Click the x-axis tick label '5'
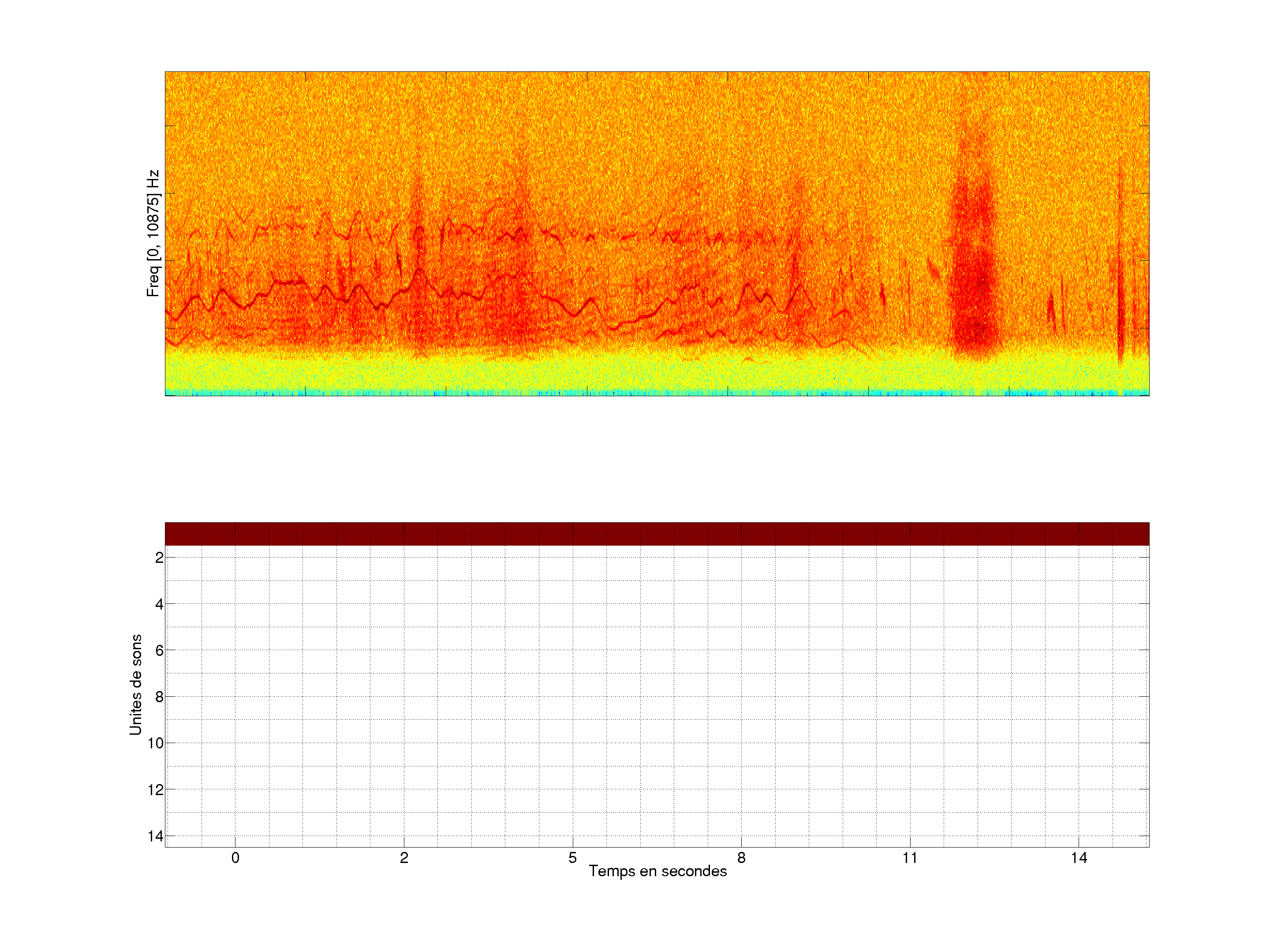 click(572, 858)
